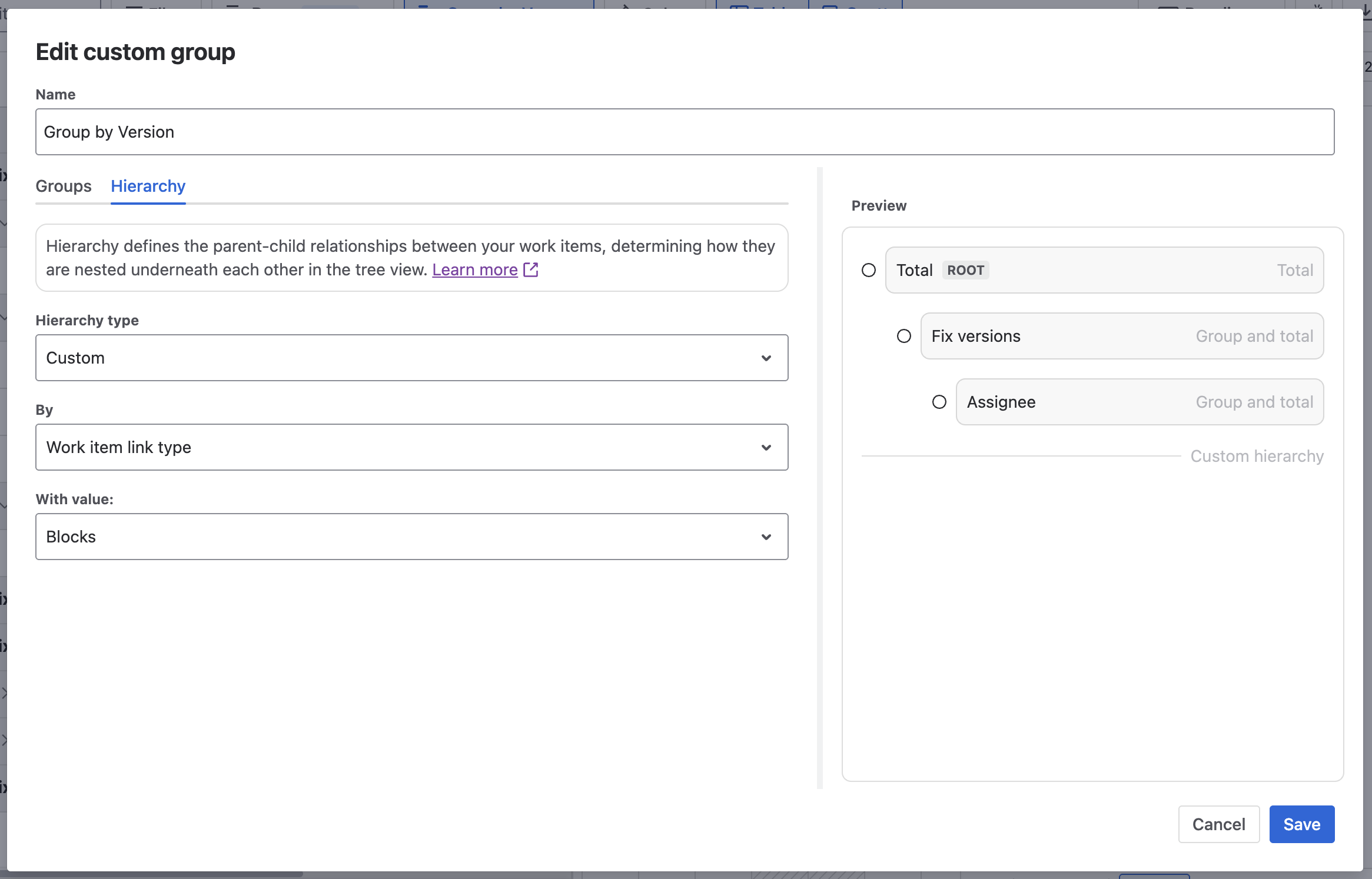Click the Fix versions preview row
The height and width of the screenshot is (879, 1372).
point(1122,336)
